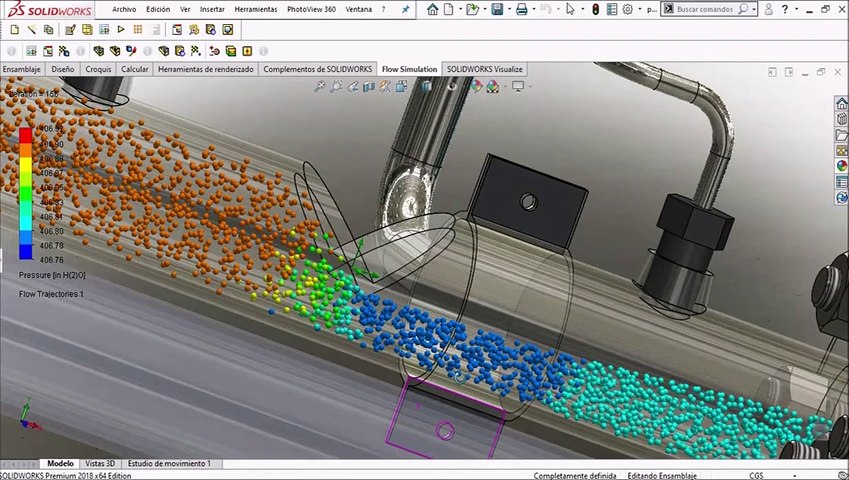This screenshot has height=480, width=849.
Task: Open the Edición menu
Action: [158, 9]
